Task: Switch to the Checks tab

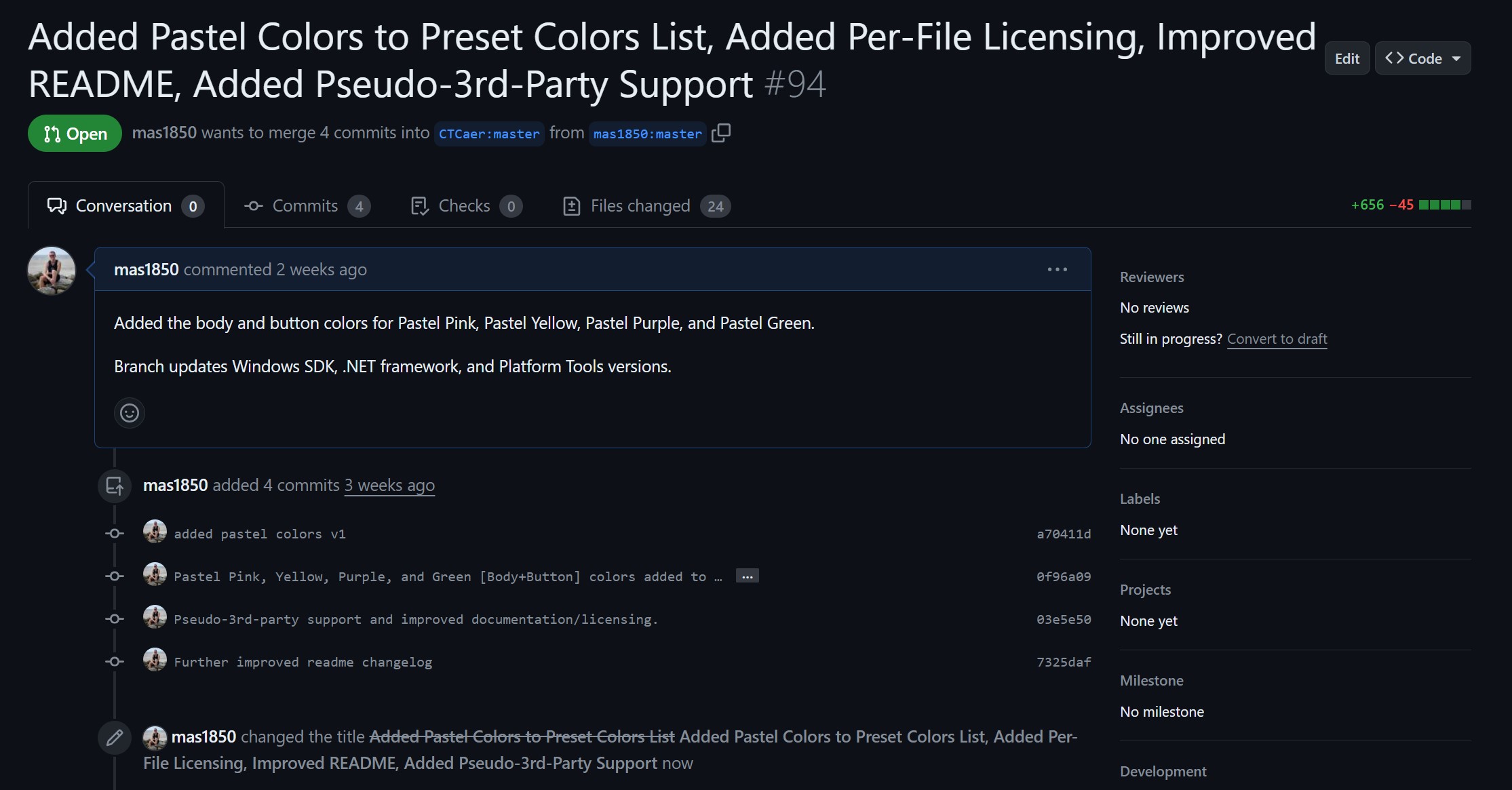Action: 467,205
